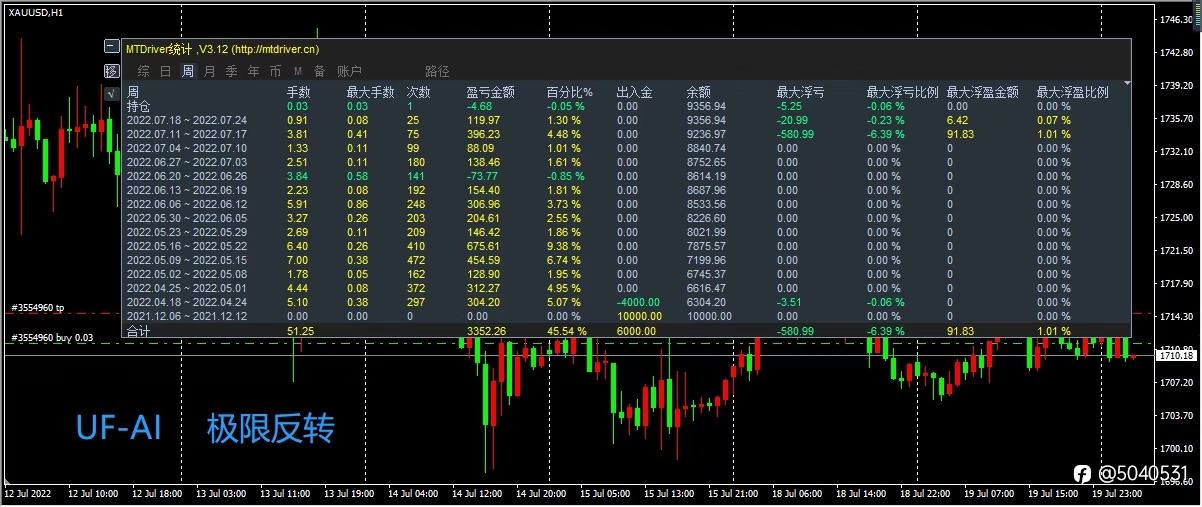1202x507 pixels.
Task: Click the -4000.00 withdrawal cell
Action: click(x=637, y=302)
